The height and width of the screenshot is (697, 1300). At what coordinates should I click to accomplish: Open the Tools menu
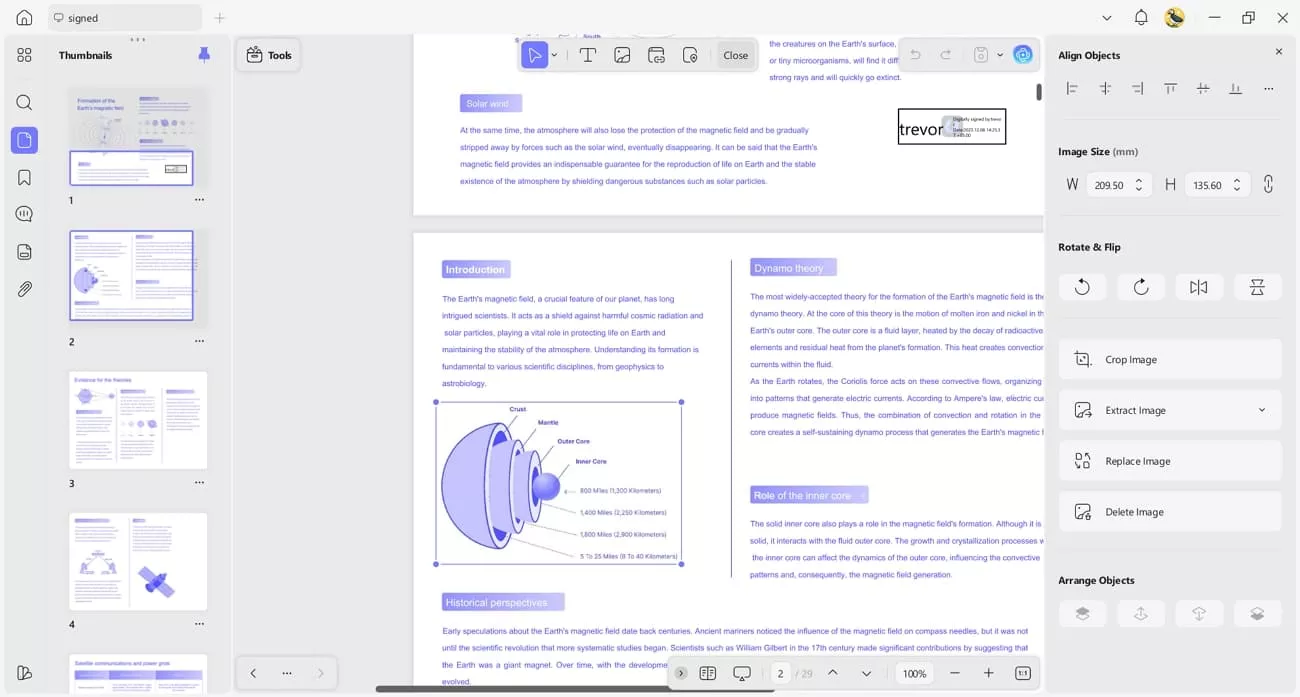pos(268,55)
